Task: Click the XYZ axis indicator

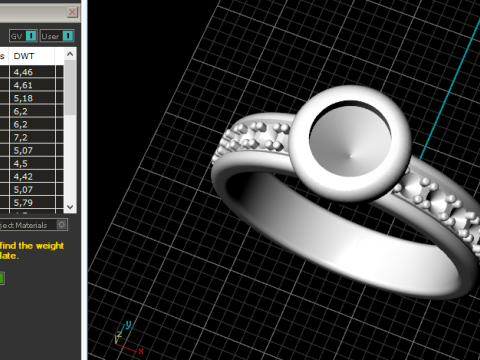Action: (129, 337)
